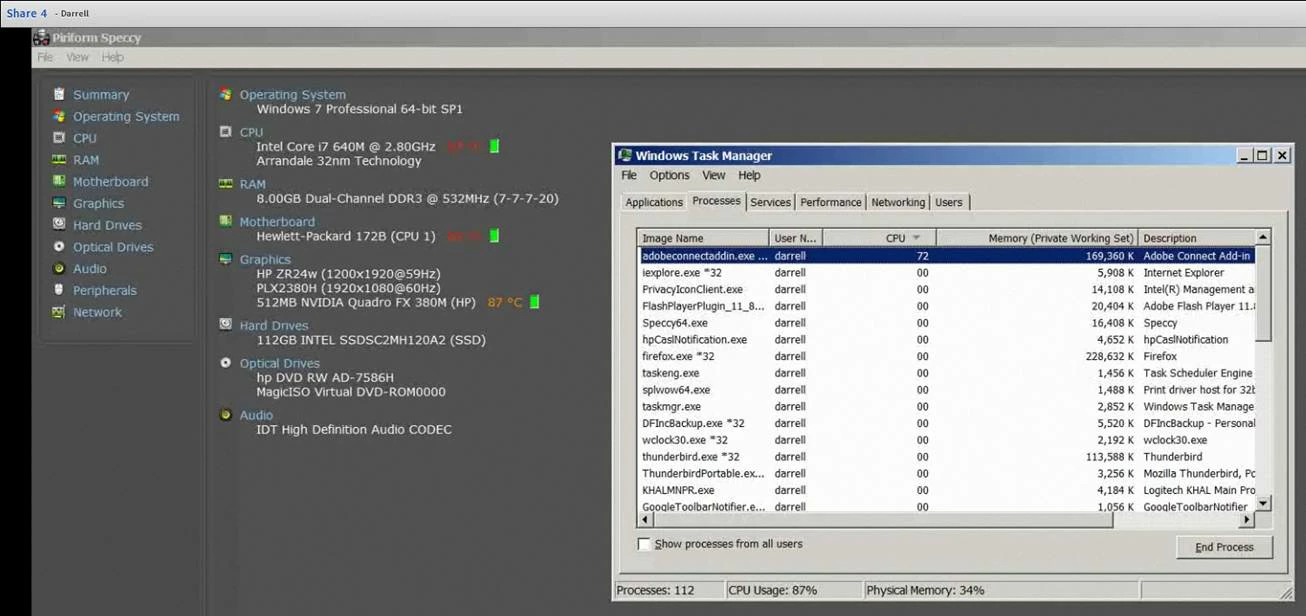Screen dimensions: 1306x616
Task: Switch to the Applications tab
Action: [654, 202]
